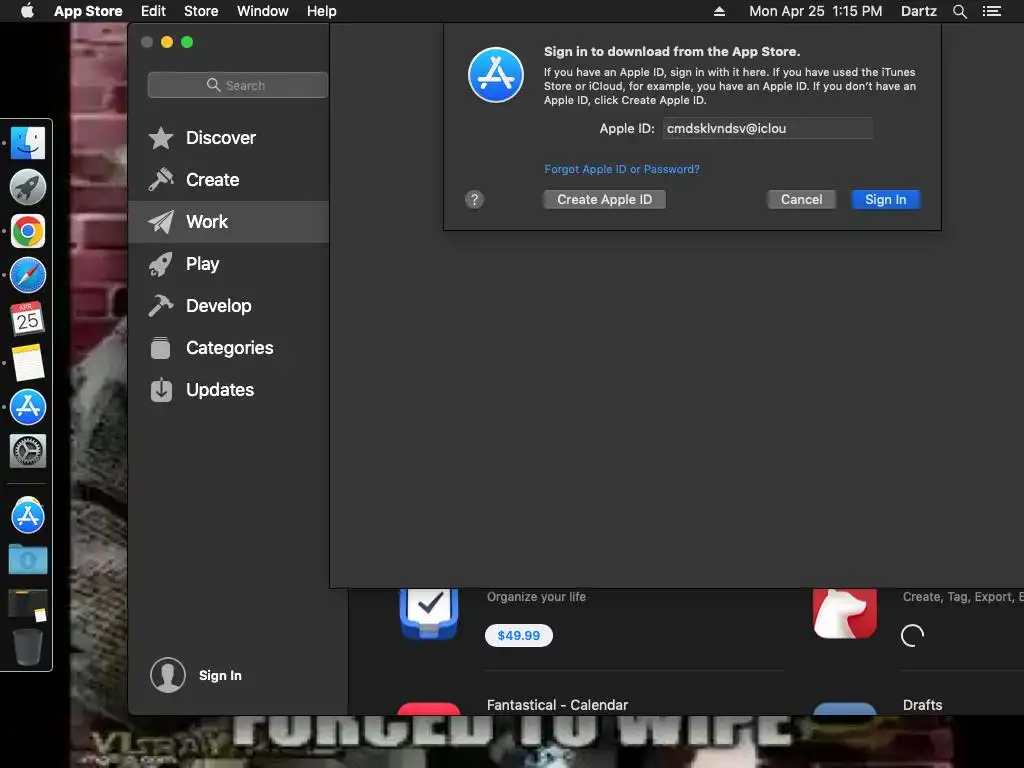Open Launchpad from the Dock
1024x768 pixels.
click(x=27, y=187)
